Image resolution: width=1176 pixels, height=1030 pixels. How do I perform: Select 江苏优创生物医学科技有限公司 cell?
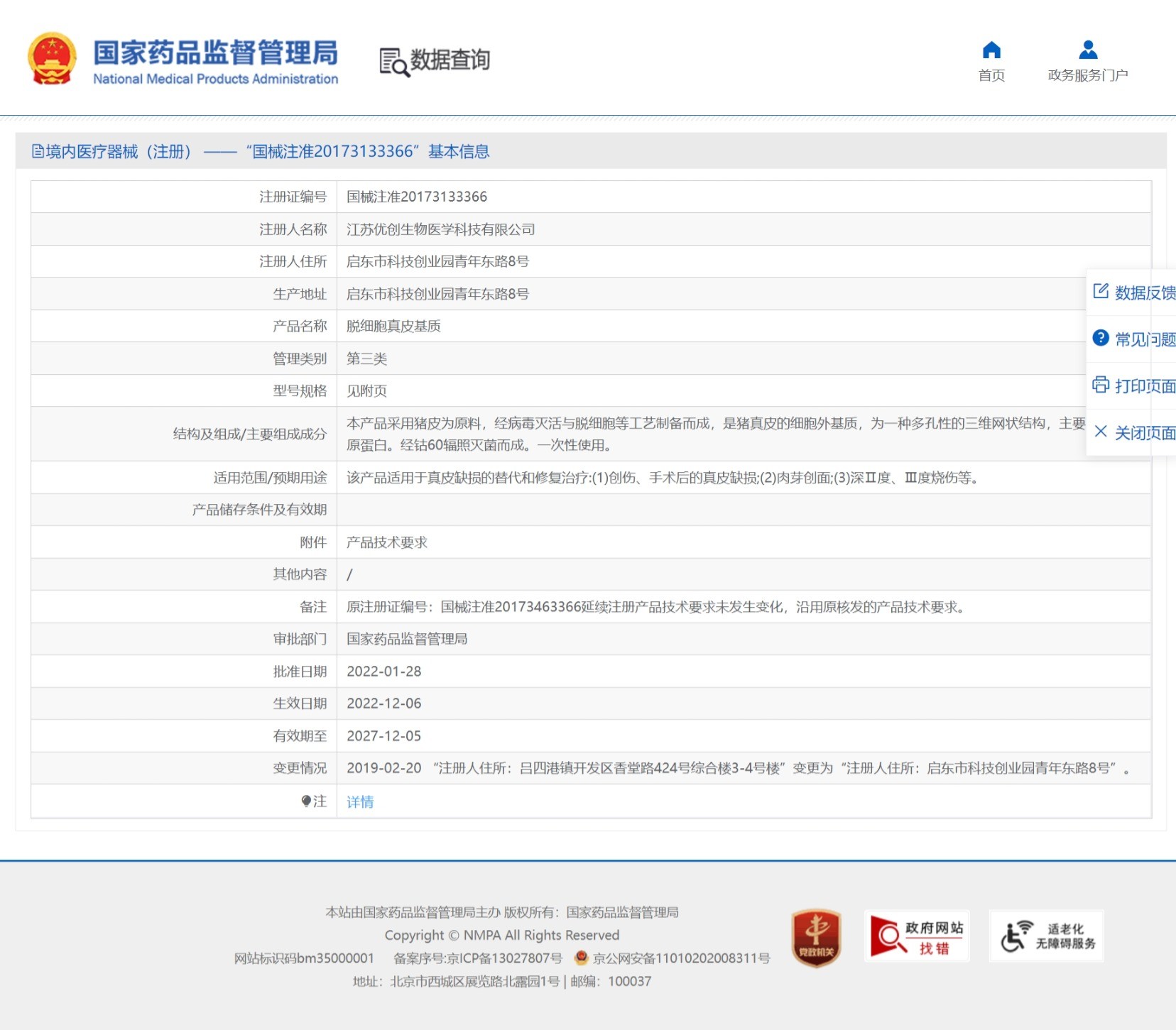pos(441,229)
